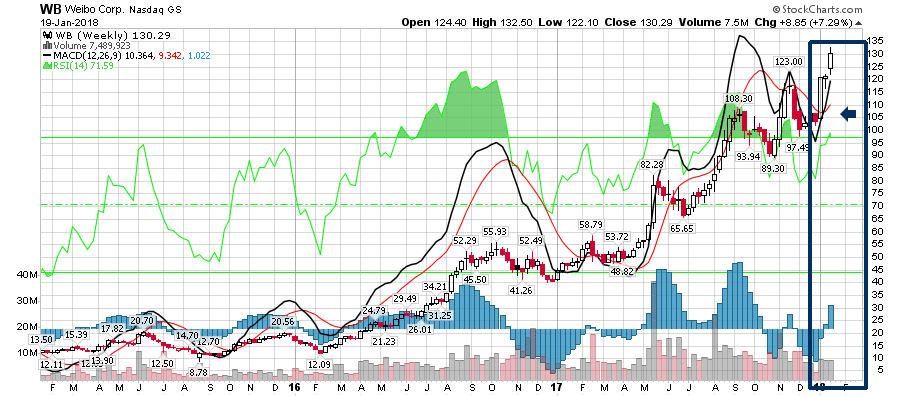Click the 82.28 price high label
The image size is (900, 396).
[x=651, y=165]
